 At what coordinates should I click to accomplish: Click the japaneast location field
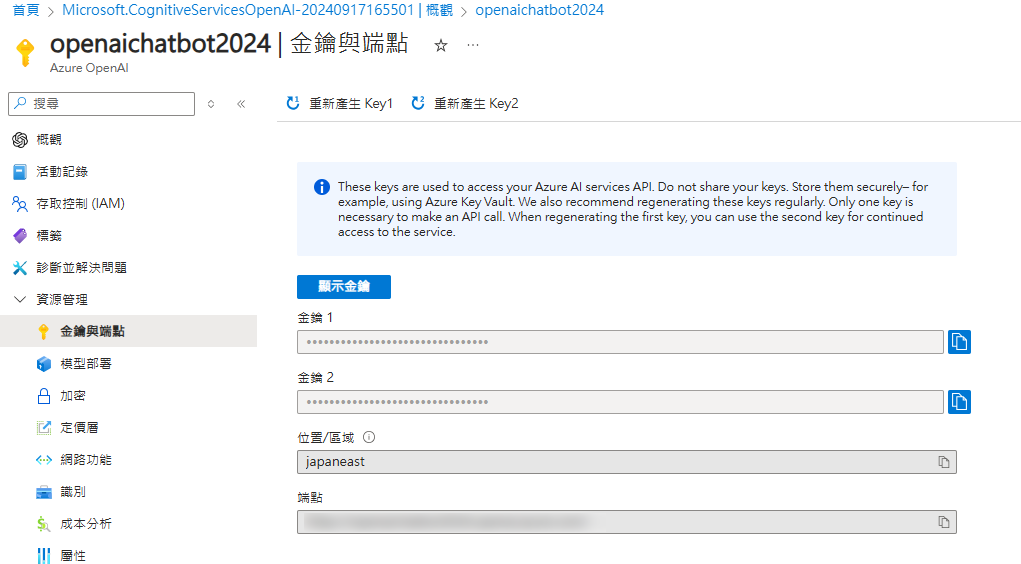click(x=626, y=462)
